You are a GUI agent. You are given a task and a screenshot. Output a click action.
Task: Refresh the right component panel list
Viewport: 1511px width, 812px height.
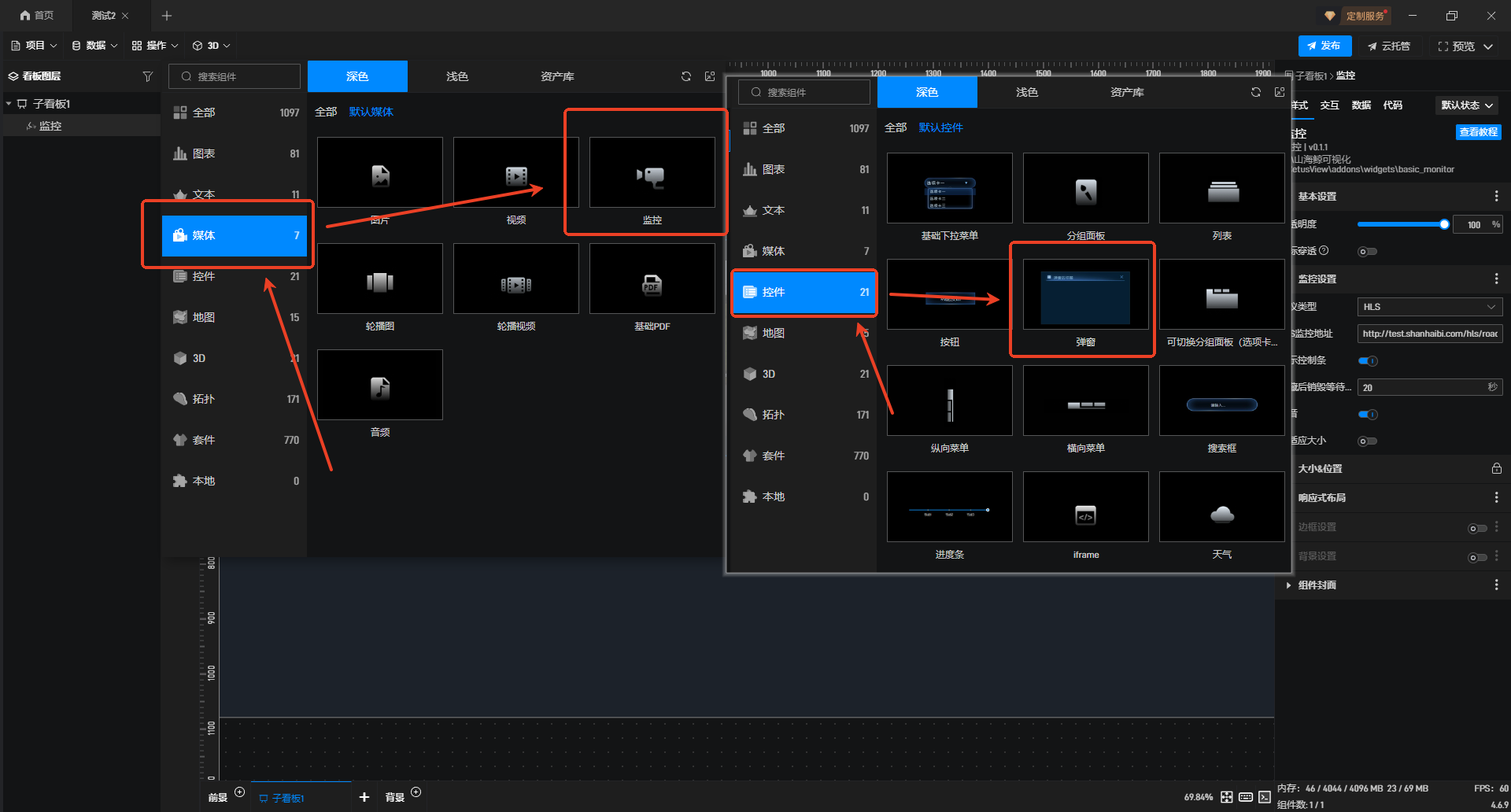coord(1255,92)
